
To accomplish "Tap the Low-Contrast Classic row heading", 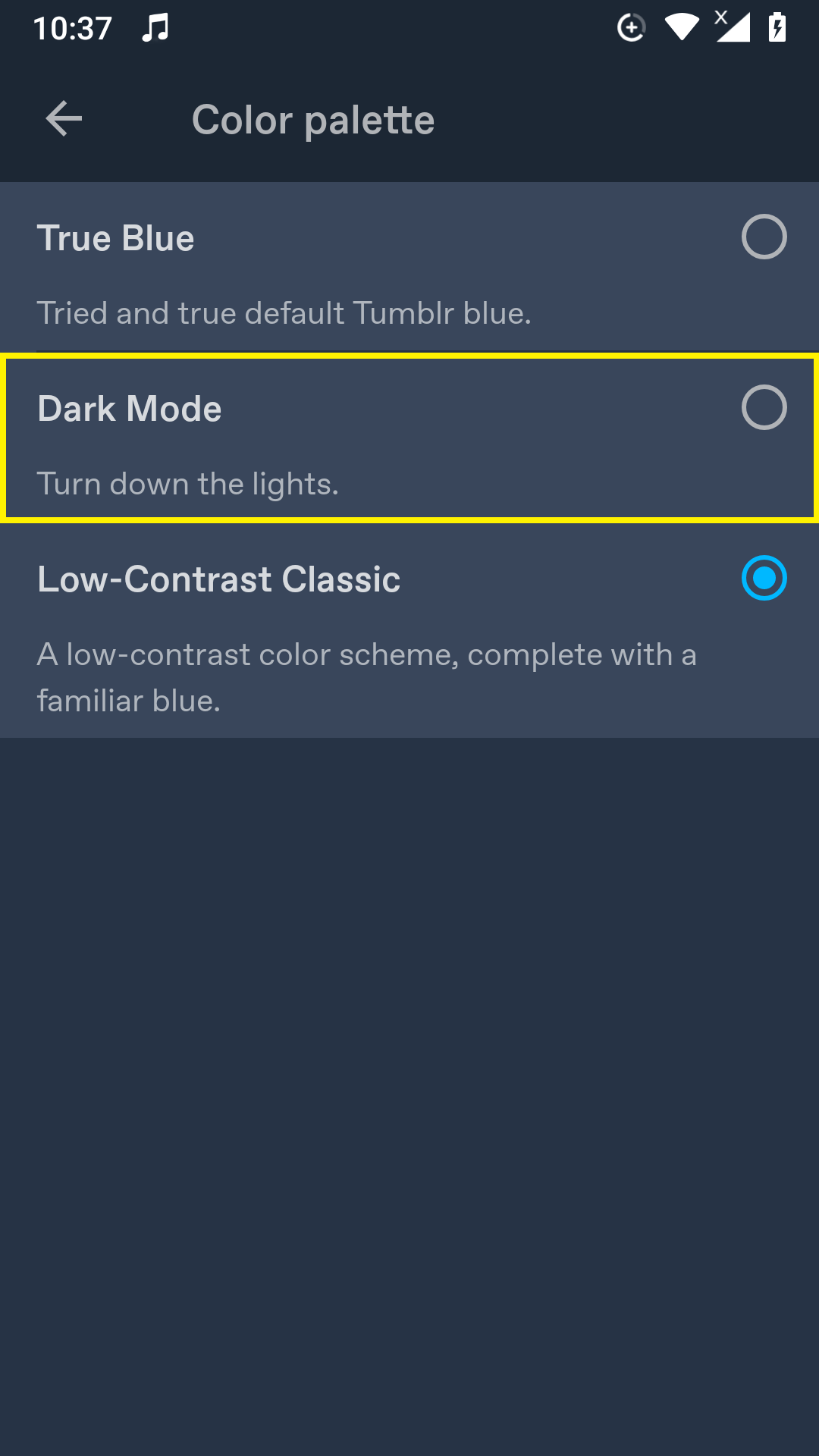I will 219,579.
